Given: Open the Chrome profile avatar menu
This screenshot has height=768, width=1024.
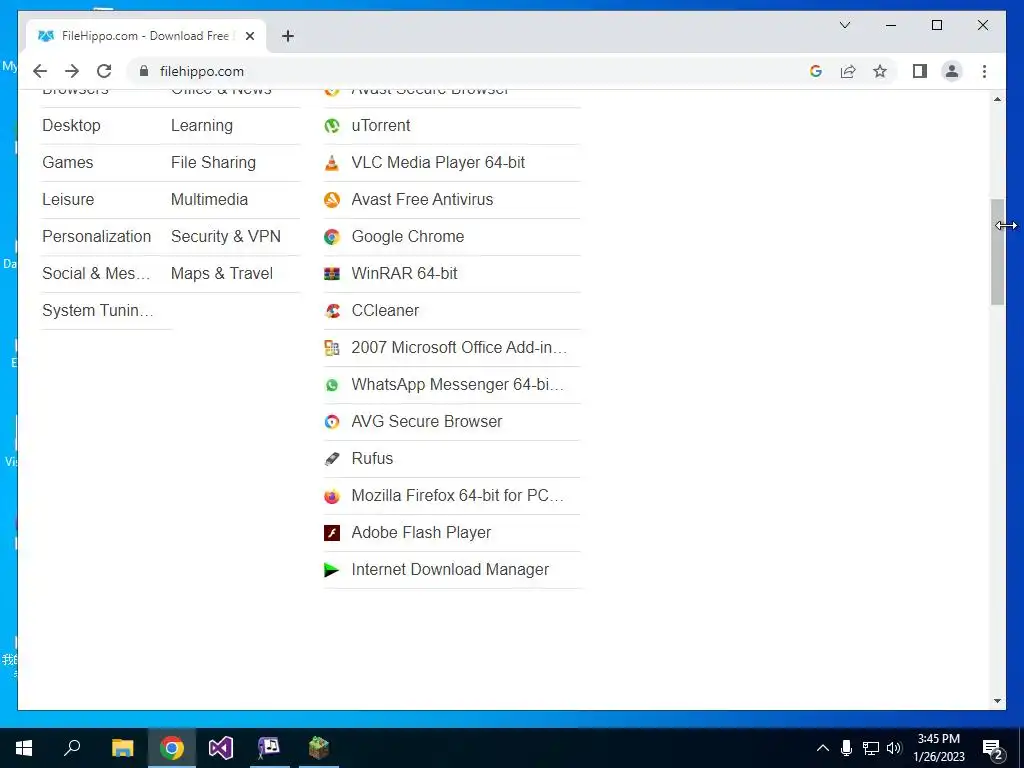Looking at the screenshot, I should (952, 71).
